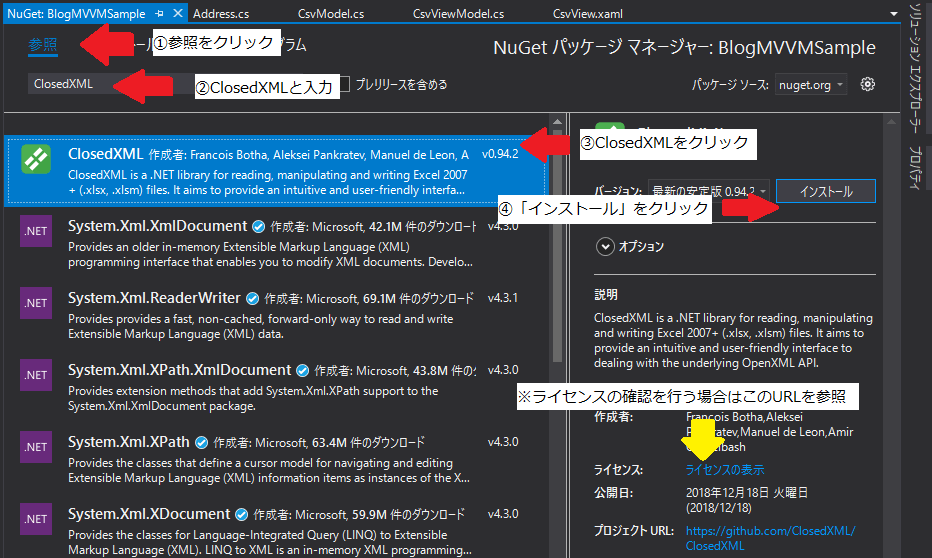The width and height of the screenshot is (932, 558).
Task: Select the System.Xml.ReaderWriter package title
Action: tap(155, 298)
